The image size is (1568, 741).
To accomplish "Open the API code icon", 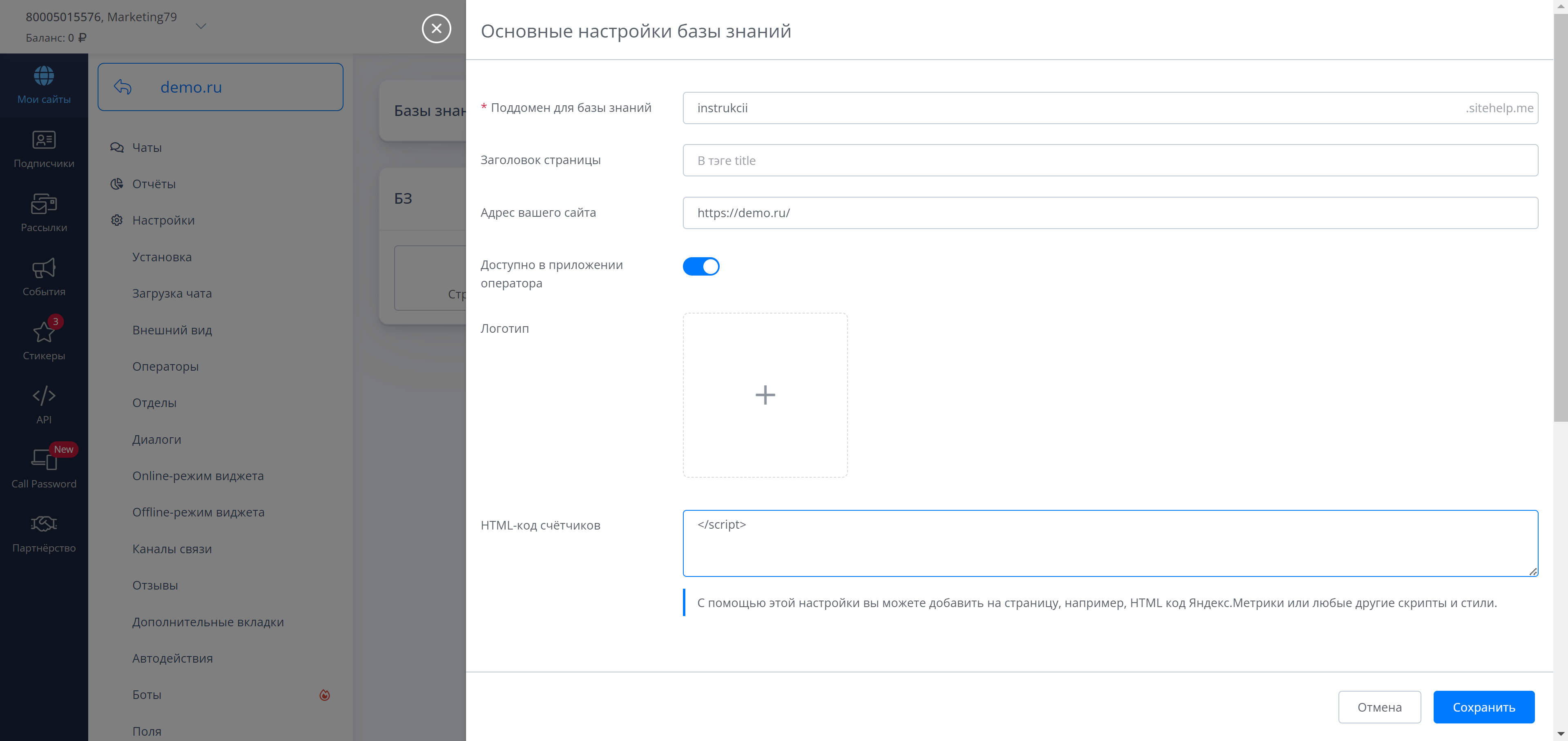I will tap(44, 396).
